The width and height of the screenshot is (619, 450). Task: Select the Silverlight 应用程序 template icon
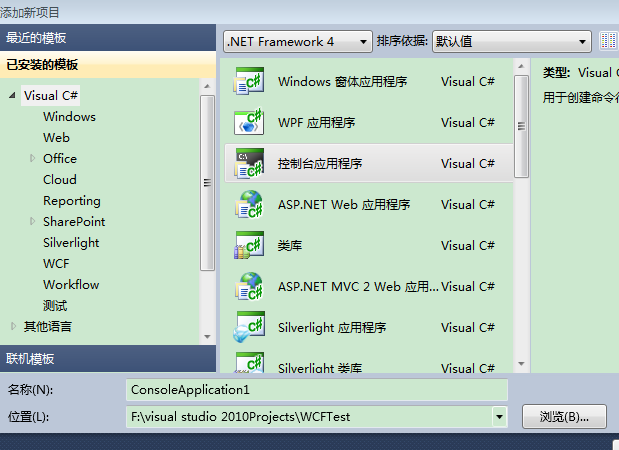click(249, 327)
